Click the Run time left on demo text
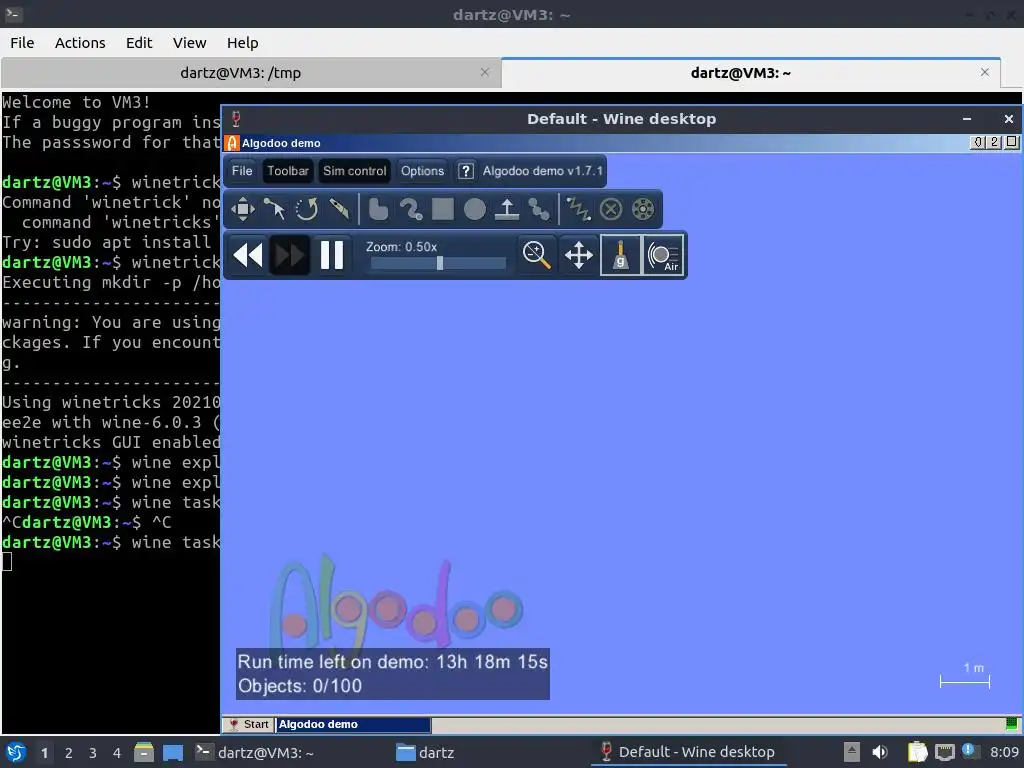The width and height of the screenshot is (1024, 768). tap(392, 662)
